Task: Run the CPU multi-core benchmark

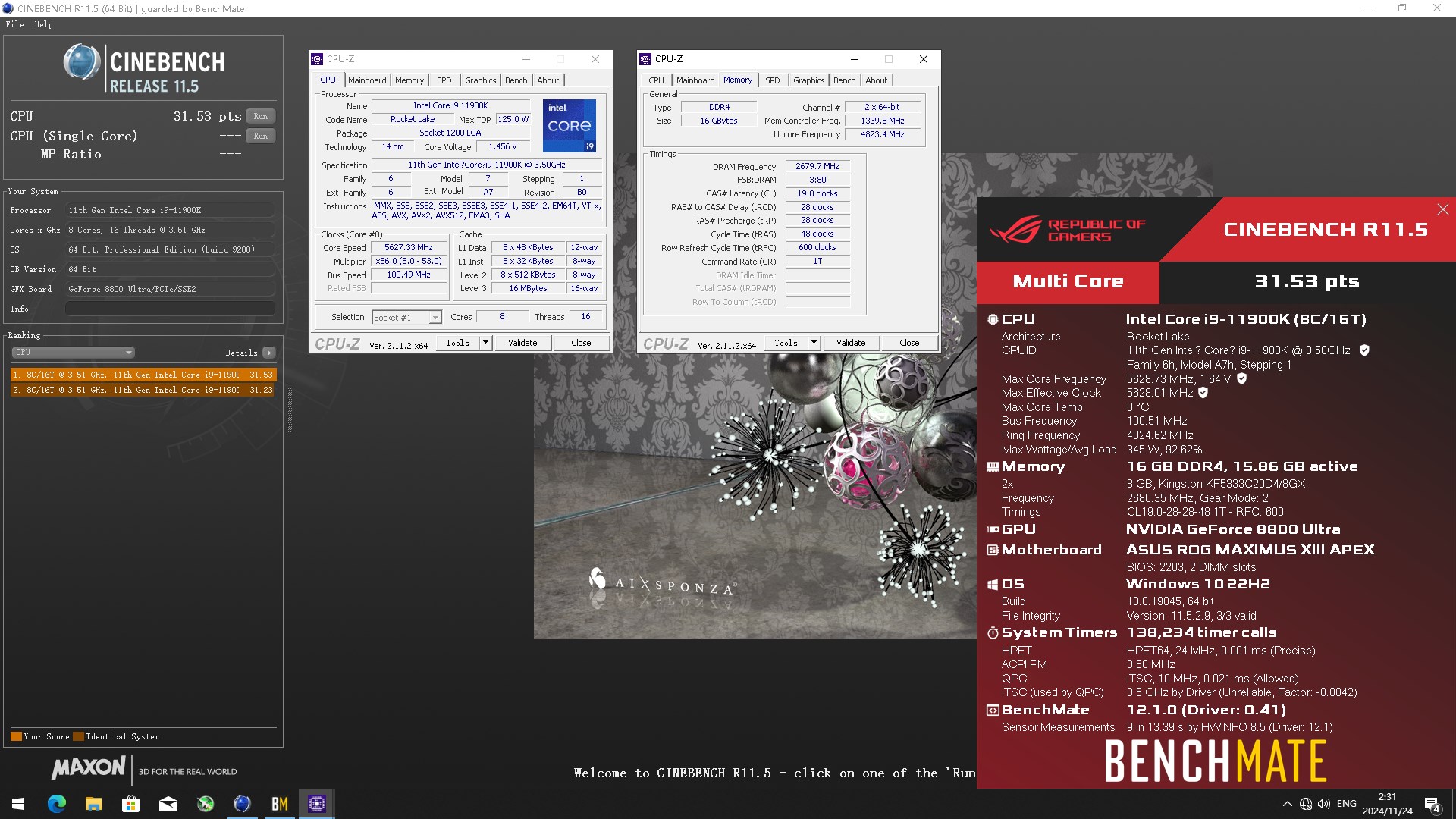Action: [260, 116]
